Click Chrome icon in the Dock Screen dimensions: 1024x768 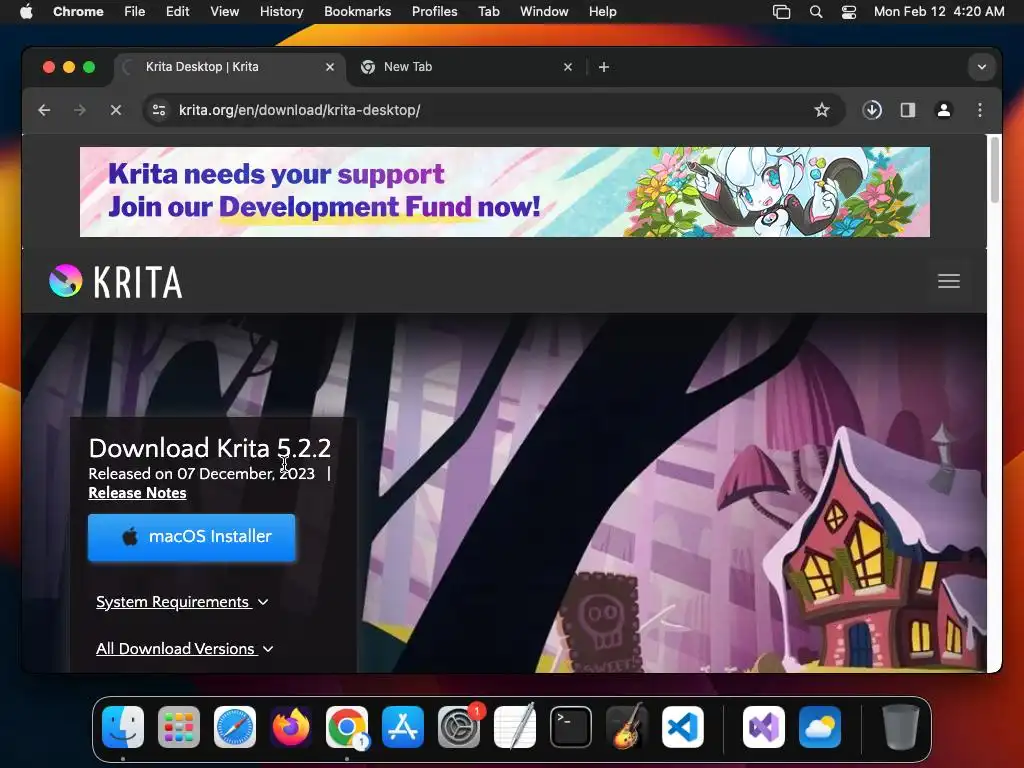coord(347,727)
